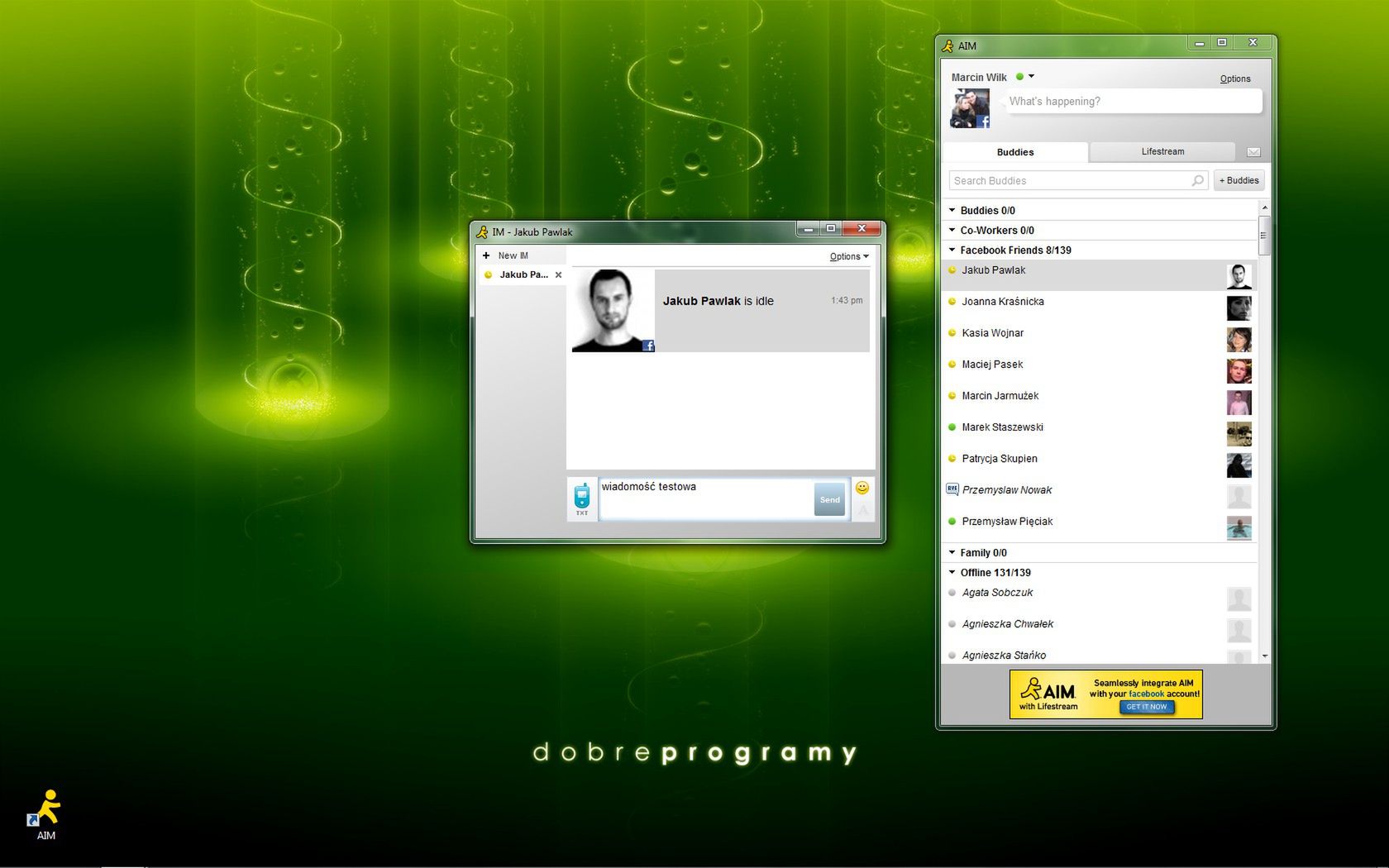Switch to the Buddies tab
Image resolution: width=1389 pixels, height=868 pixels.
click(1015, 152)
